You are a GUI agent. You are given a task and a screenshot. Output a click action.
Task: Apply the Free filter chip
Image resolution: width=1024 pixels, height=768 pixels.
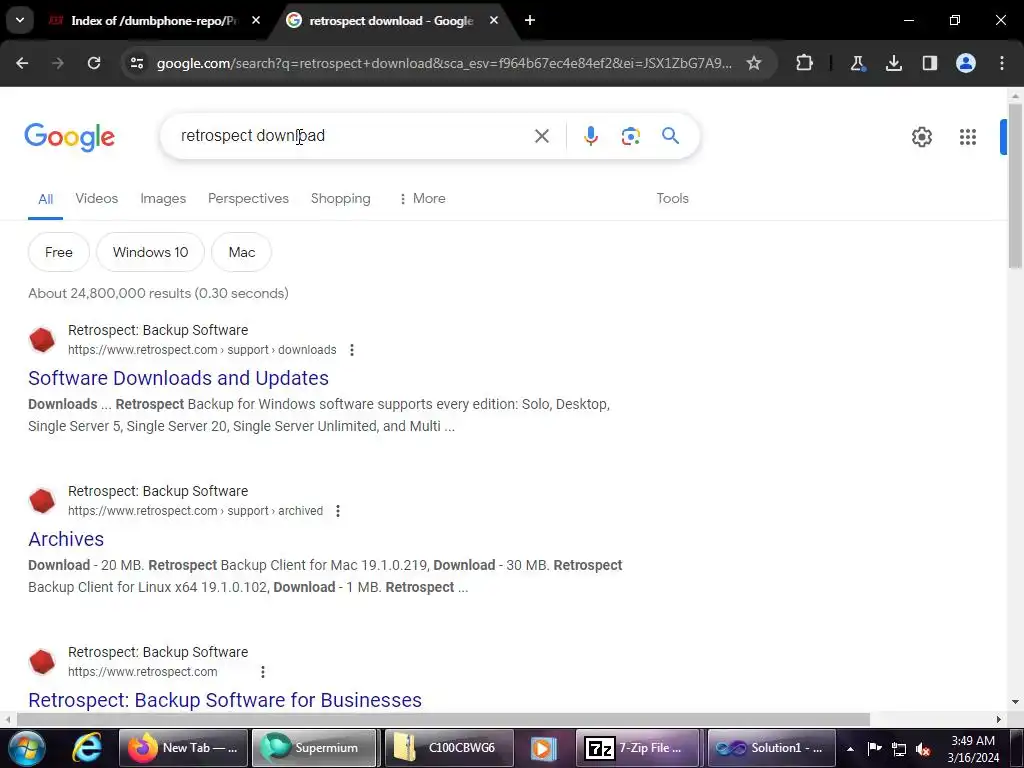pyautogui.click(x=59, y=252)
